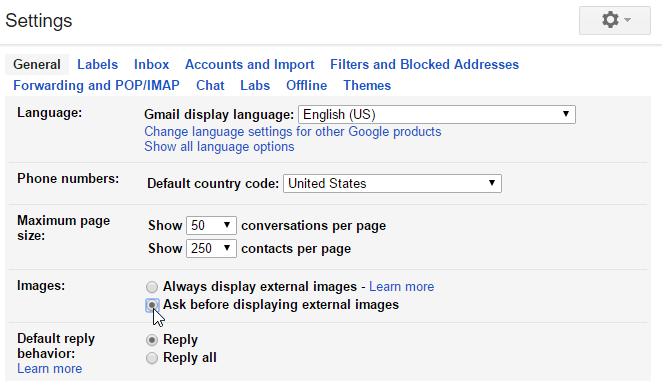Click Change language settings for other Google products
Image resolution: width=662 pixels, height=381 pixels.
click(293, 132)
